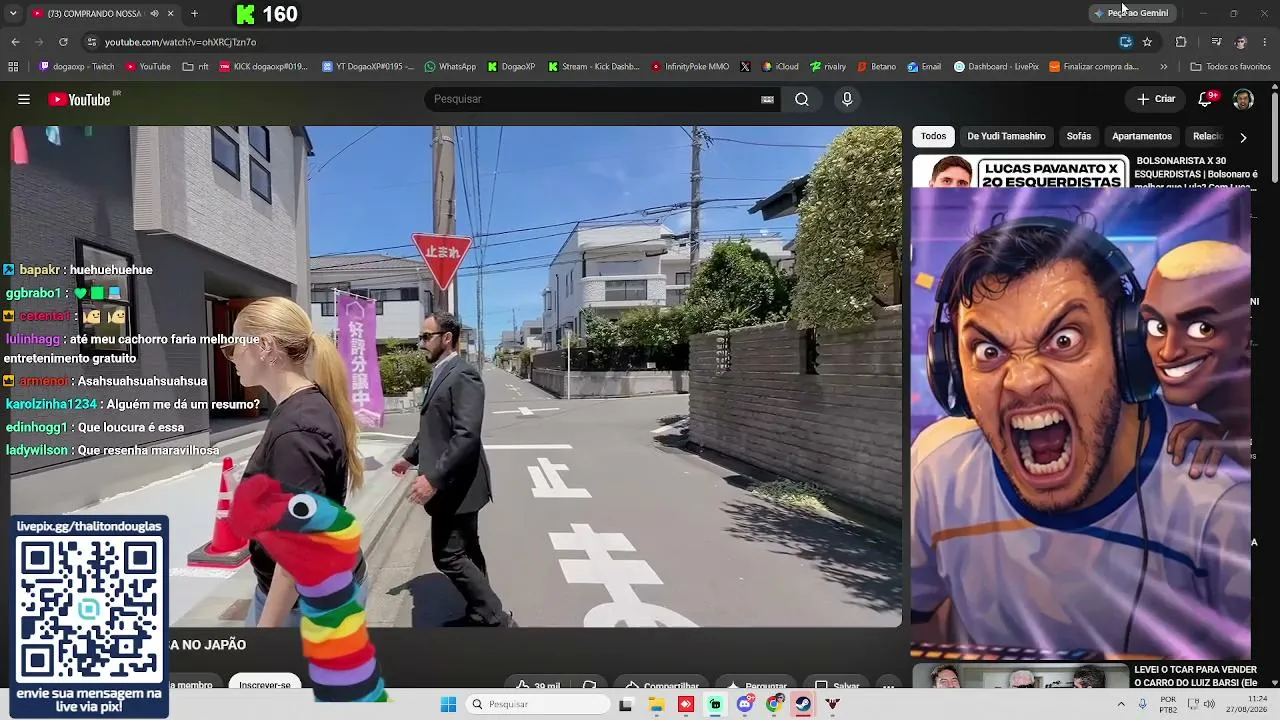Open the KICK dogaoxp bookmark
1280x720 pixels.
click(x=264, y=67)
